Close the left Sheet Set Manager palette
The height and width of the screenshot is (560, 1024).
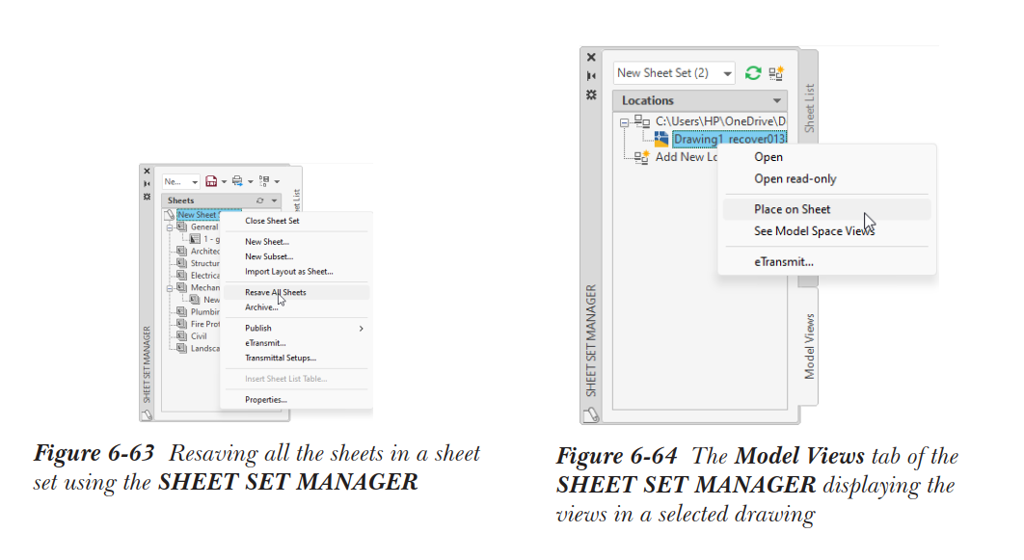tap(147, 171)
